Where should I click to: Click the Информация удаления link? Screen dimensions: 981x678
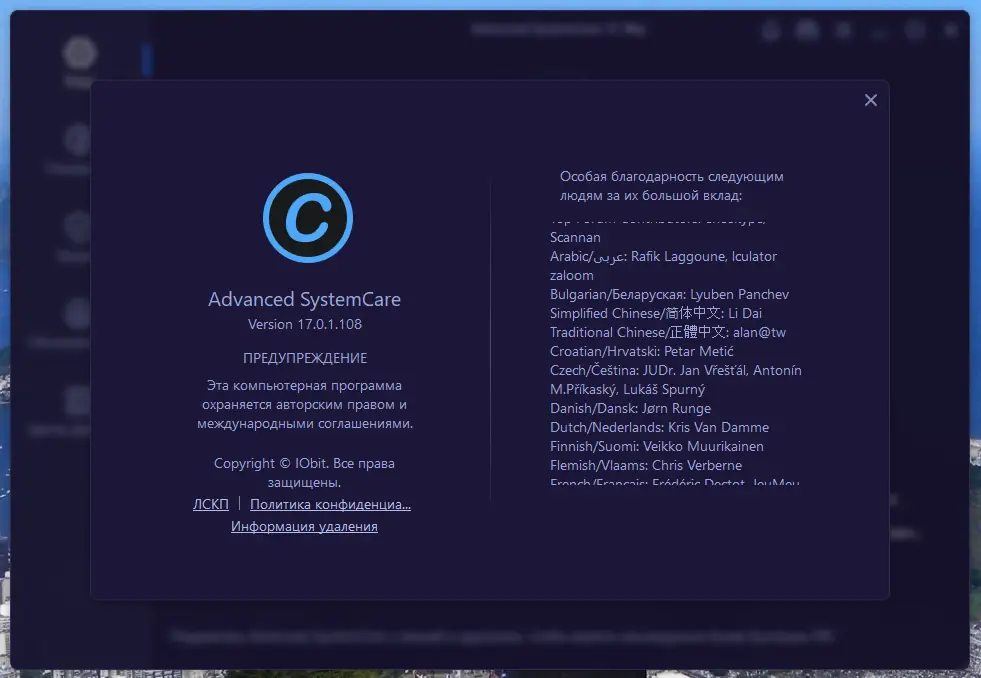(304, 525)
